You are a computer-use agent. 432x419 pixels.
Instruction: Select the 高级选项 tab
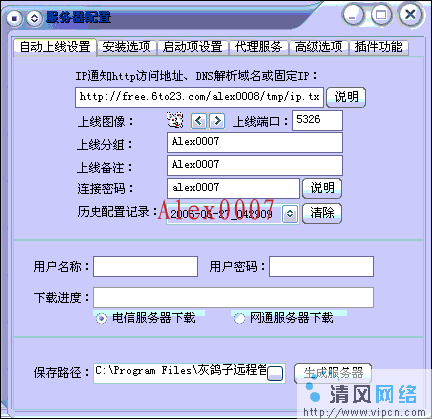(318, 47)
